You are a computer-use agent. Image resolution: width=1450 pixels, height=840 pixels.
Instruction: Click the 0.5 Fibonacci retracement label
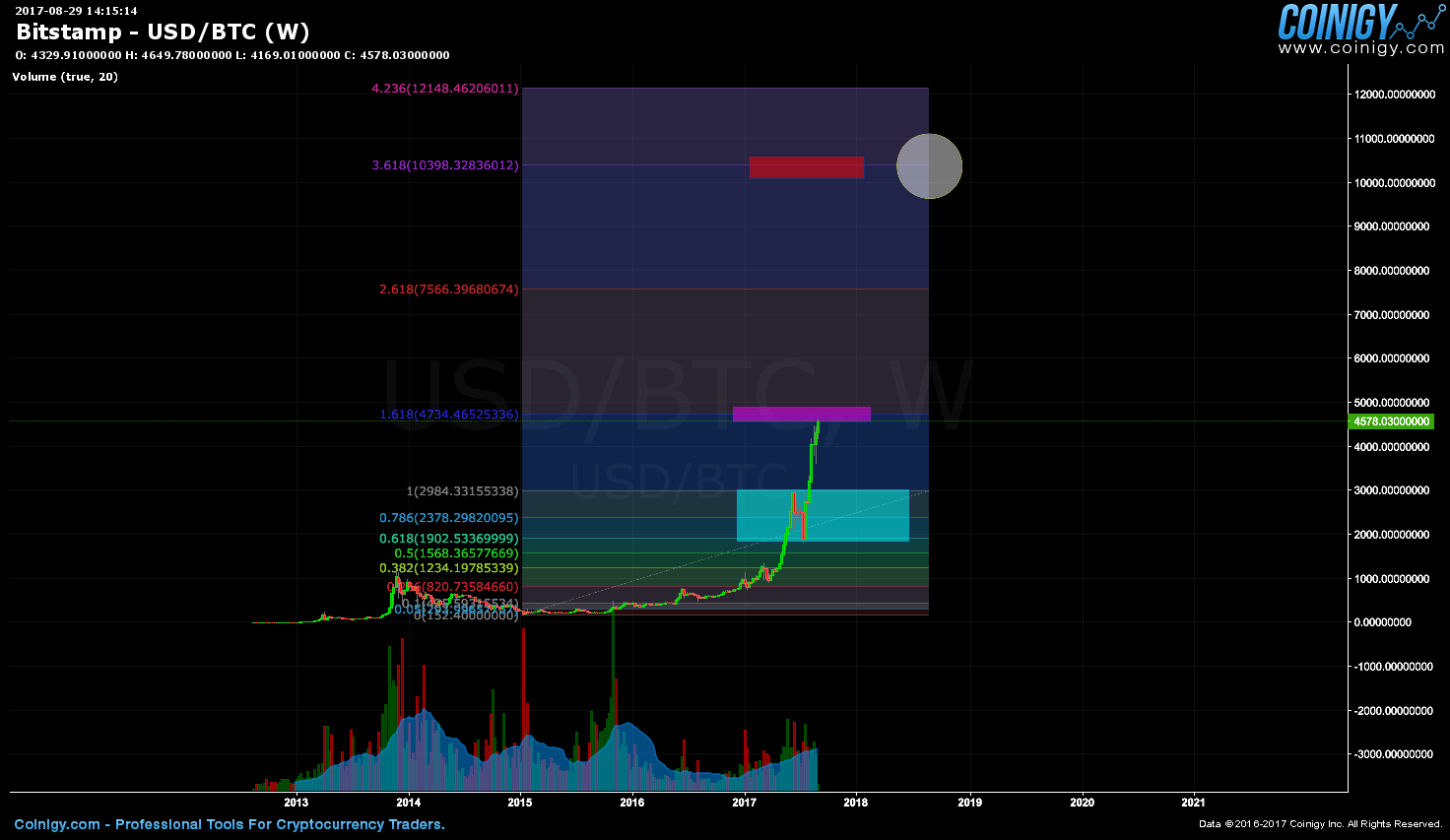455,553
